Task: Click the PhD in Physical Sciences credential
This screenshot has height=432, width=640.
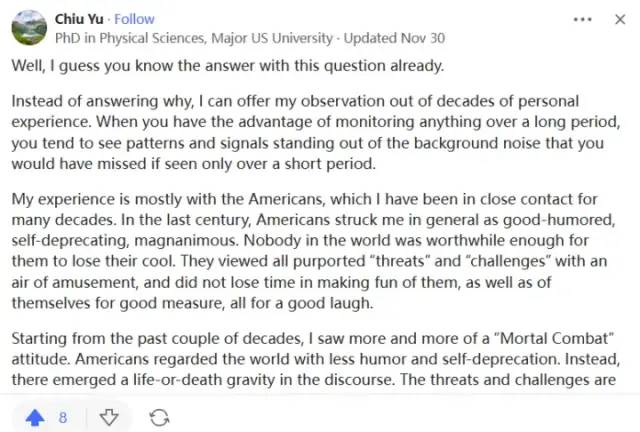Action: (193, 38)
